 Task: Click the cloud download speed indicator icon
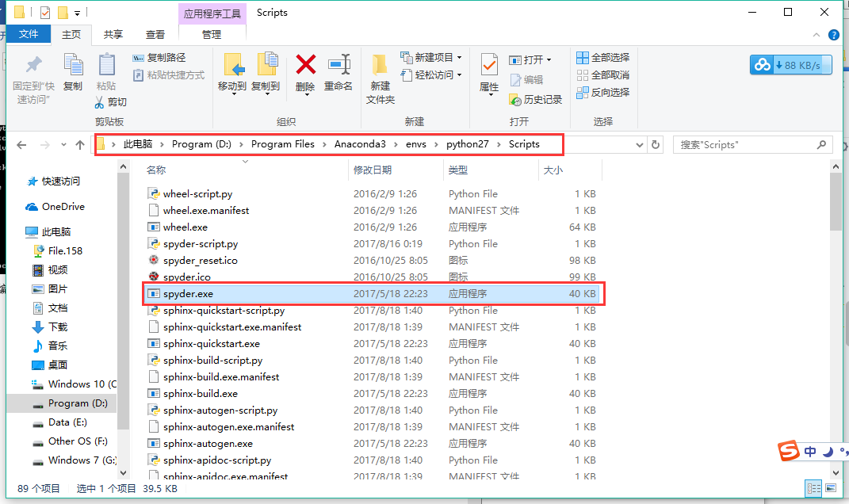click(x=762, y=65)
